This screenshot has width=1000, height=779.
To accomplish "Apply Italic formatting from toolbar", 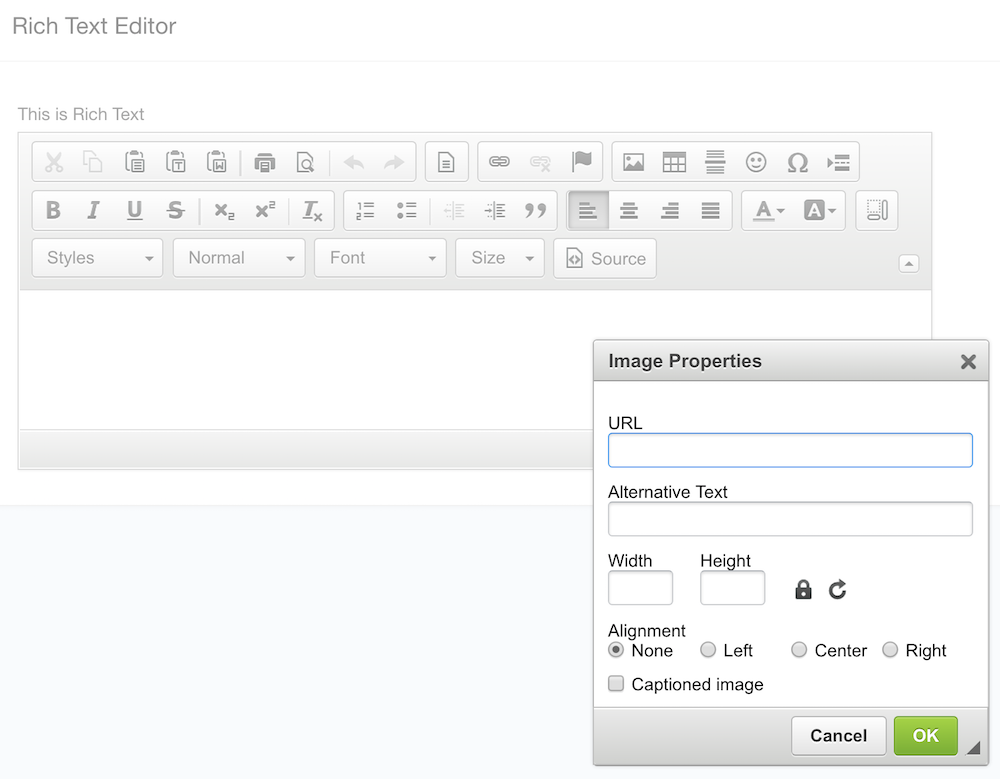I will 94,210.
